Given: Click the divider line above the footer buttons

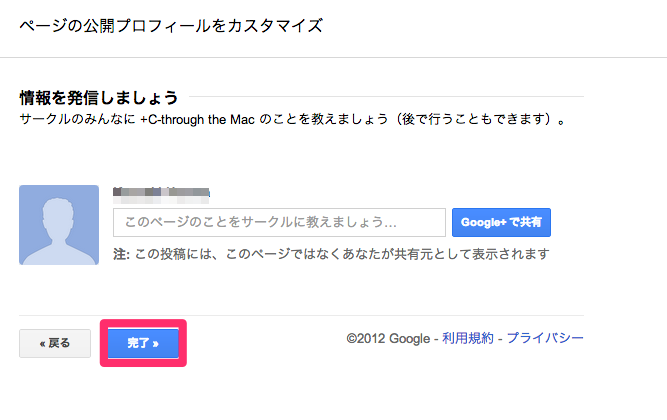Looking at the screenshot, I should point(300,316).
